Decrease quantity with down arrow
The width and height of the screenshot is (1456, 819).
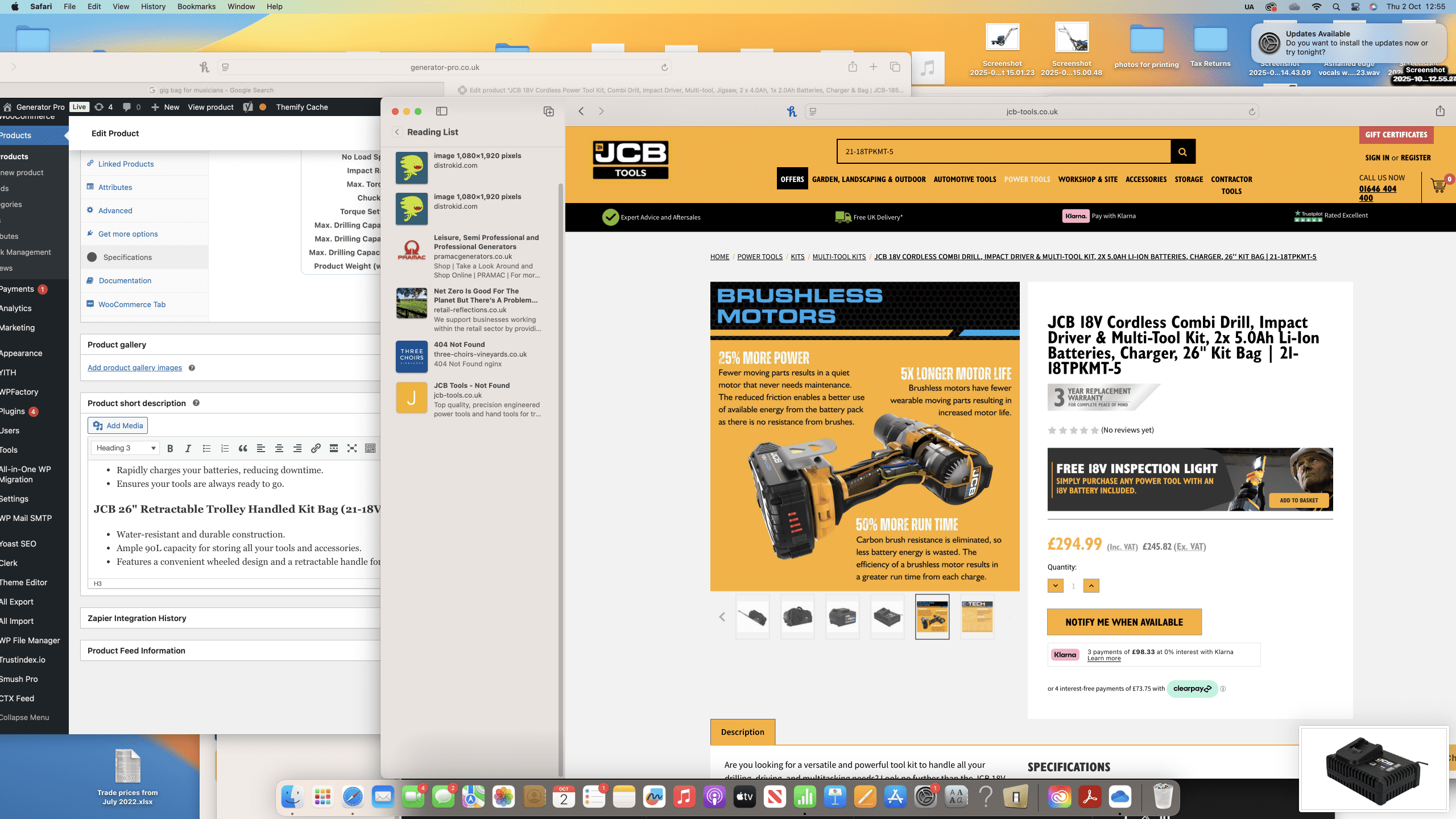coord(1056,586)
